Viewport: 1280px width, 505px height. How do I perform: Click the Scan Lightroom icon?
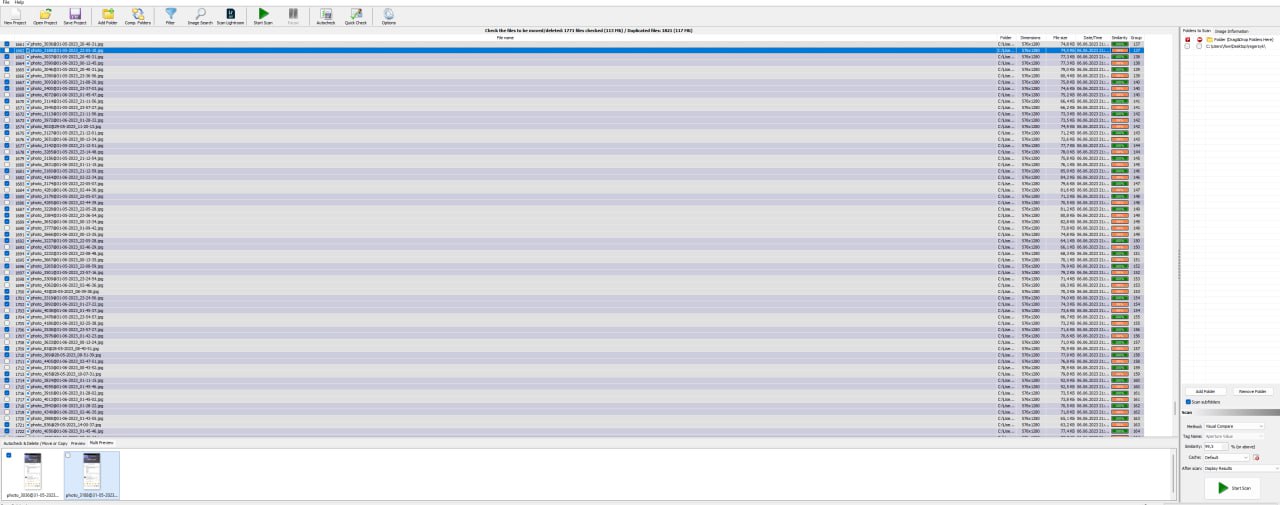click(230, 15)
